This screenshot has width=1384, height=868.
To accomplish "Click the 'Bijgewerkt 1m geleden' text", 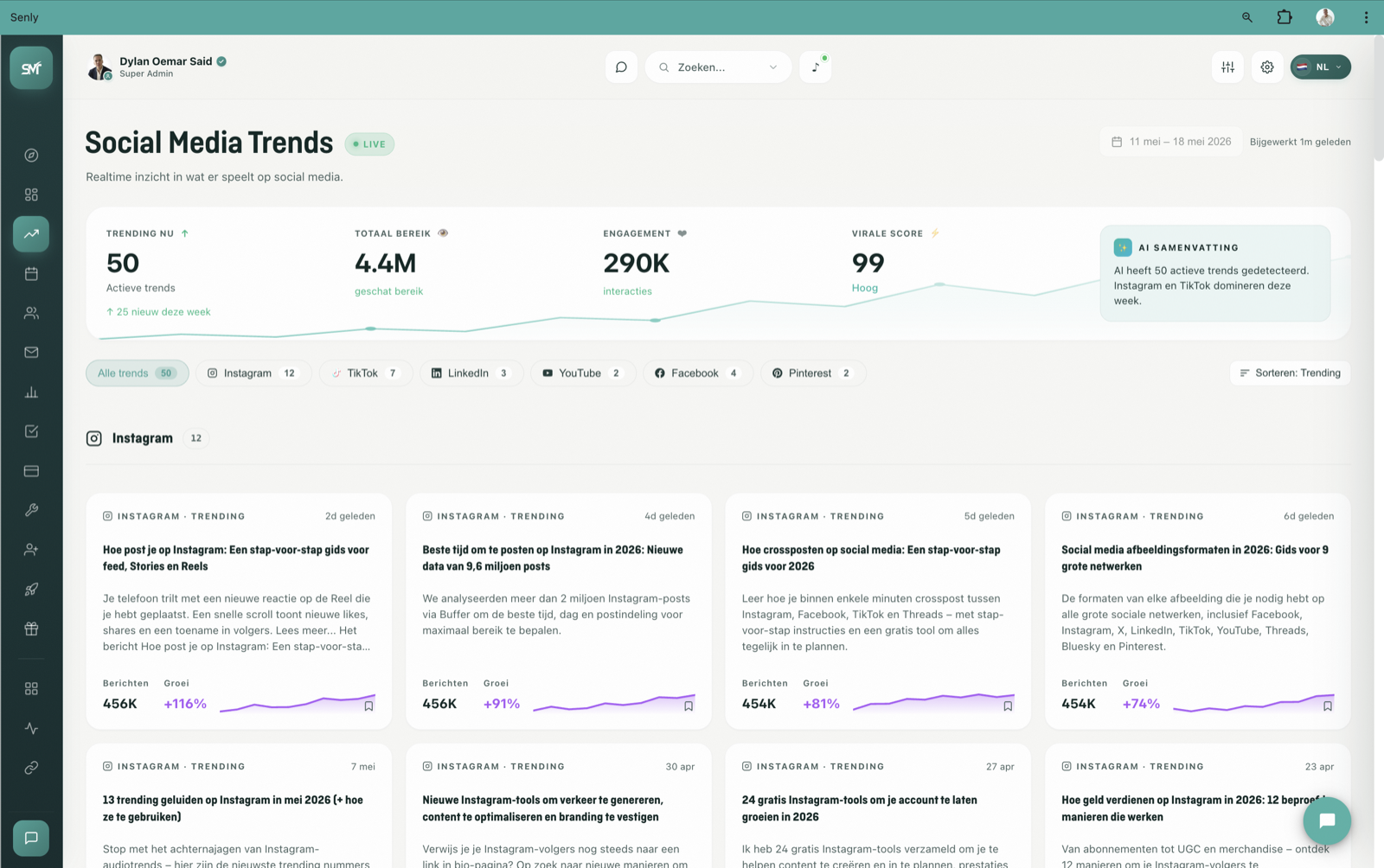I will [1300, 142].
